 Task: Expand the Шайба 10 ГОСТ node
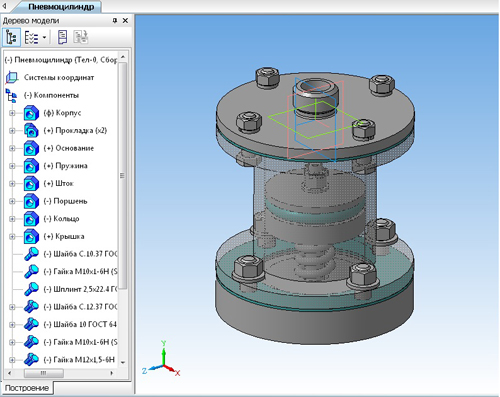[12, 325]
